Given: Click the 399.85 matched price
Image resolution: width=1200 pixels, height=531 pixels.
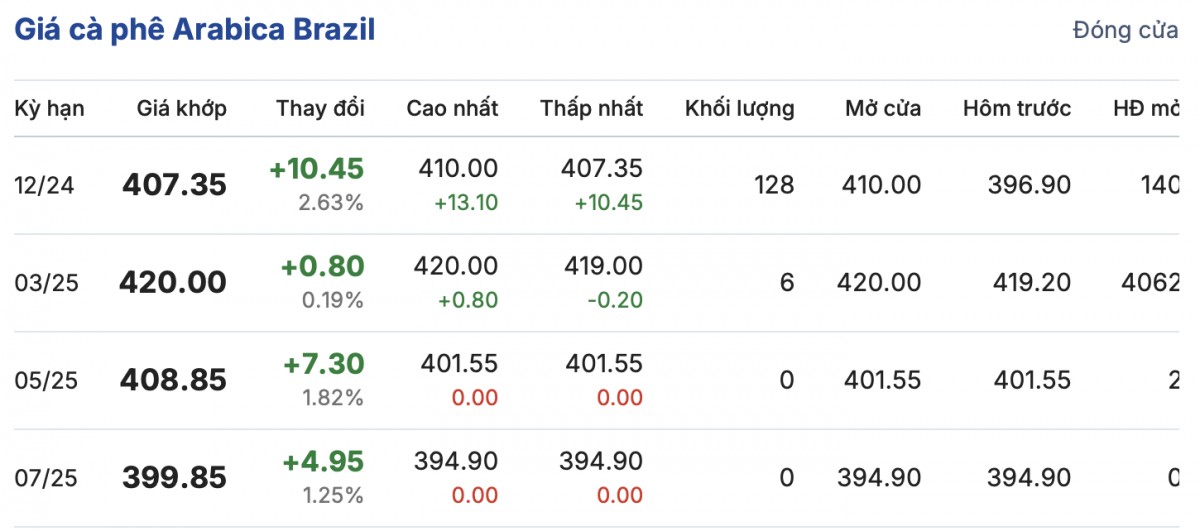Looking at the screenshot, I should (174, 478).
